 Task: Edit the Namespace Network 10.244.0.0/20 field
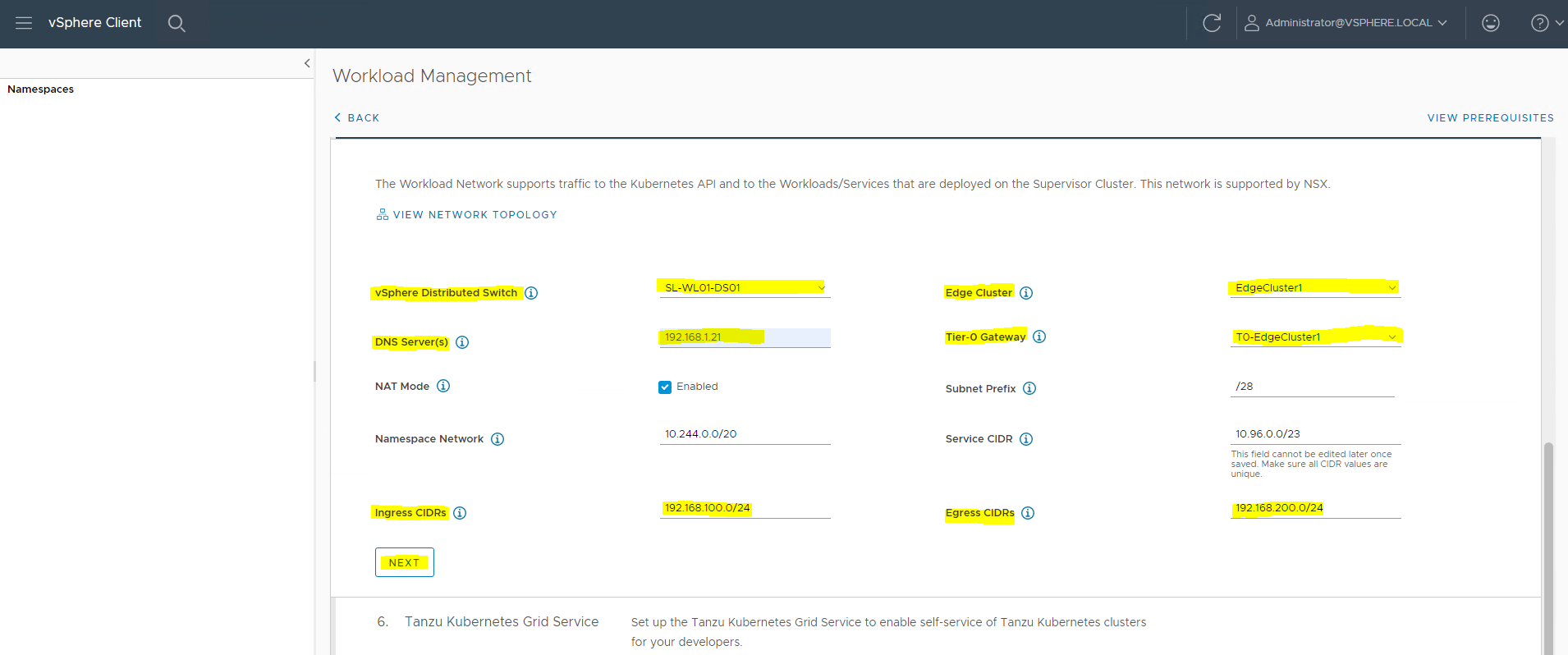[x=745, y=434]
